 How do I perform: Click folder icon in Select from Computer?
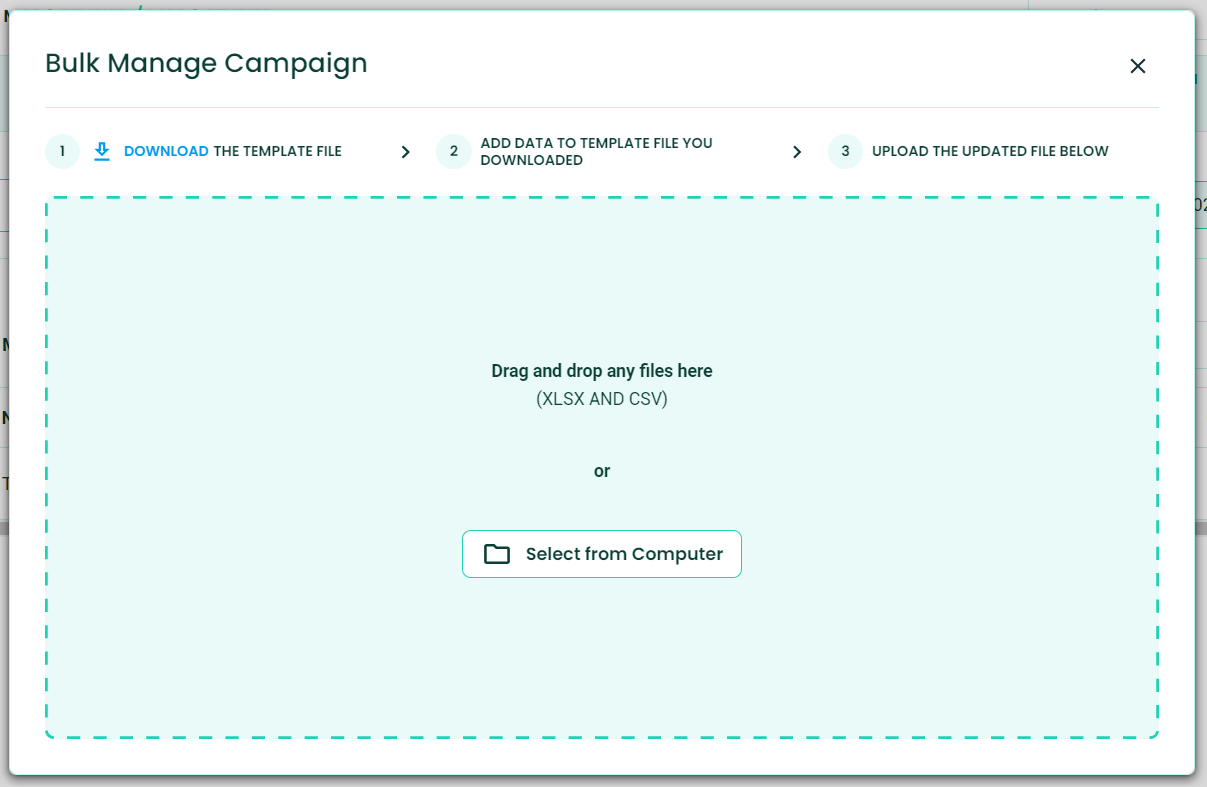tap(497, 554)
